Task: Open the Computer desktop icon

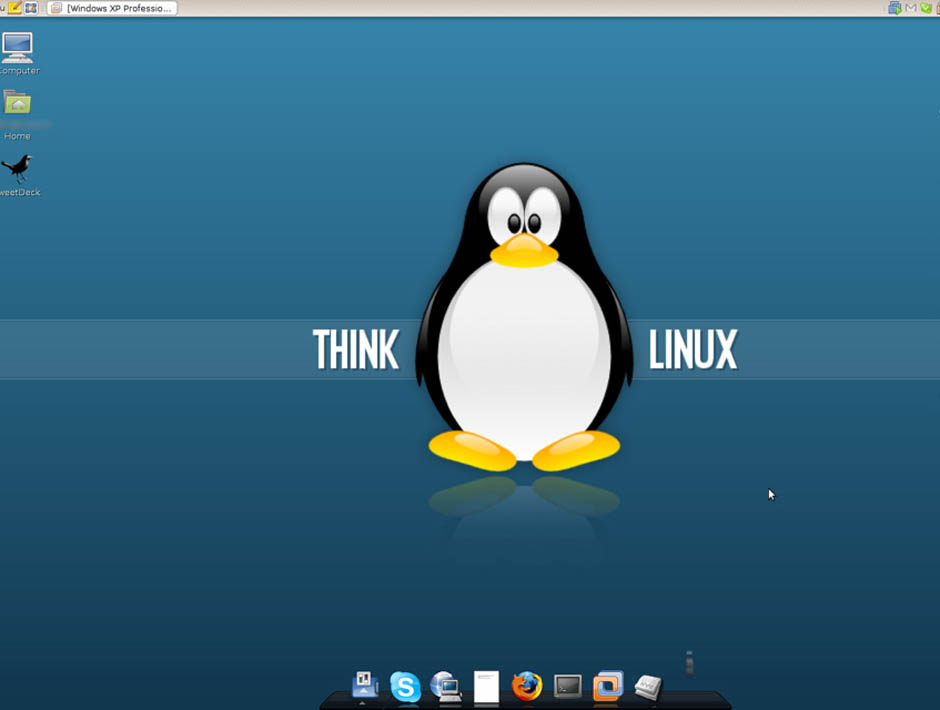Action: click(x=17, y=48)
